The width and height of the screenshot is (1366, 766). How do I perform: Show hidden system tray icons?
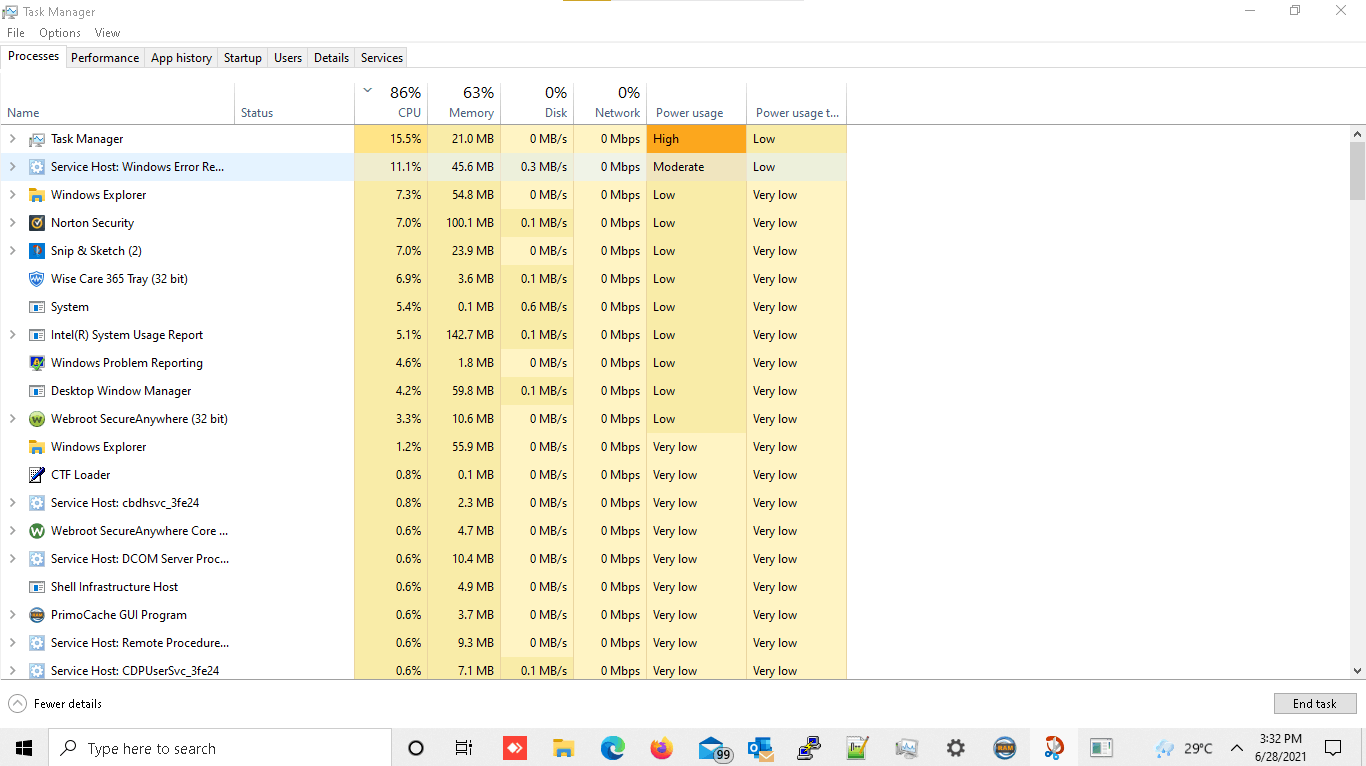click(1237, 748)
